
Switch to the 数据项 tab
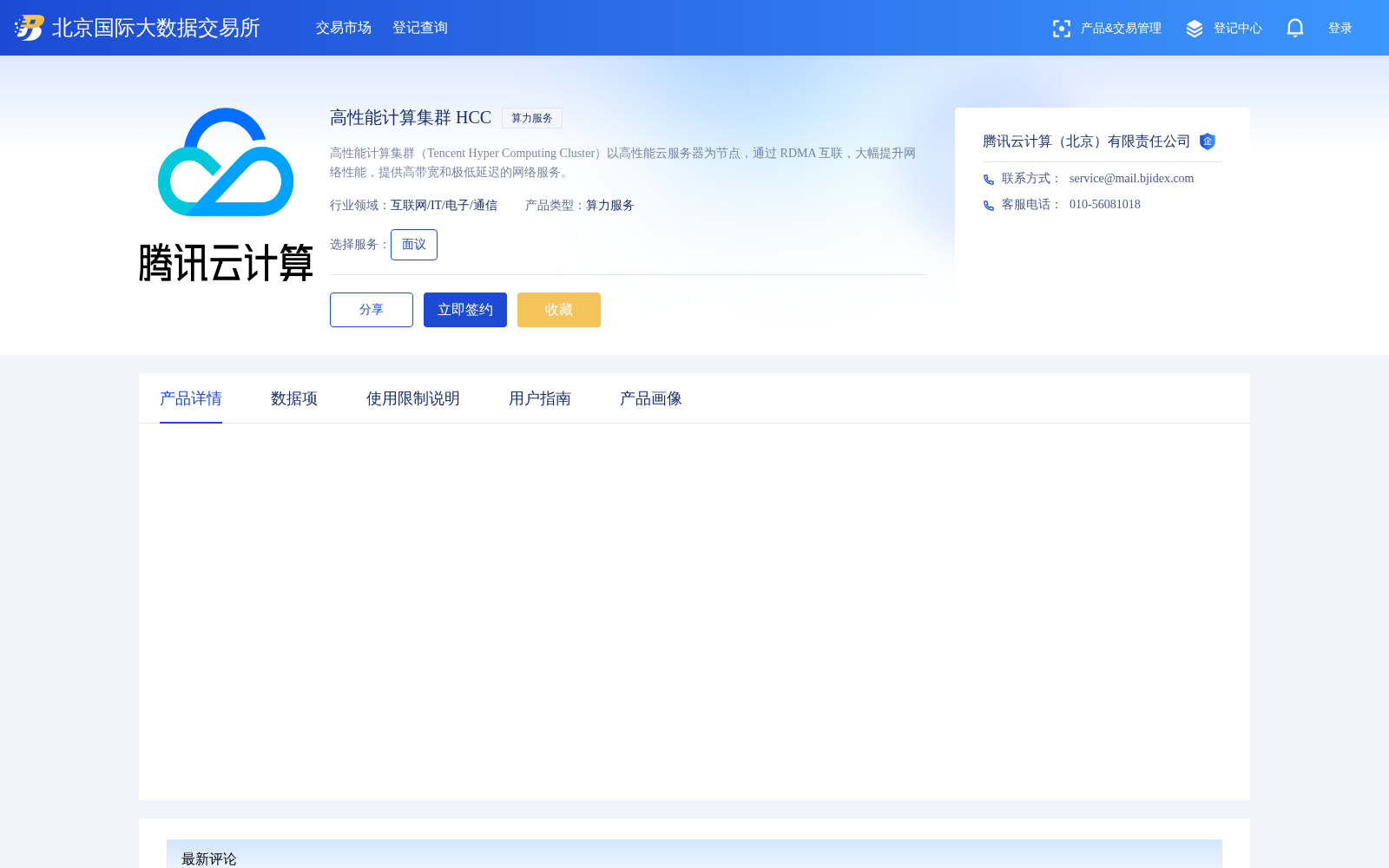coord(294,398)
